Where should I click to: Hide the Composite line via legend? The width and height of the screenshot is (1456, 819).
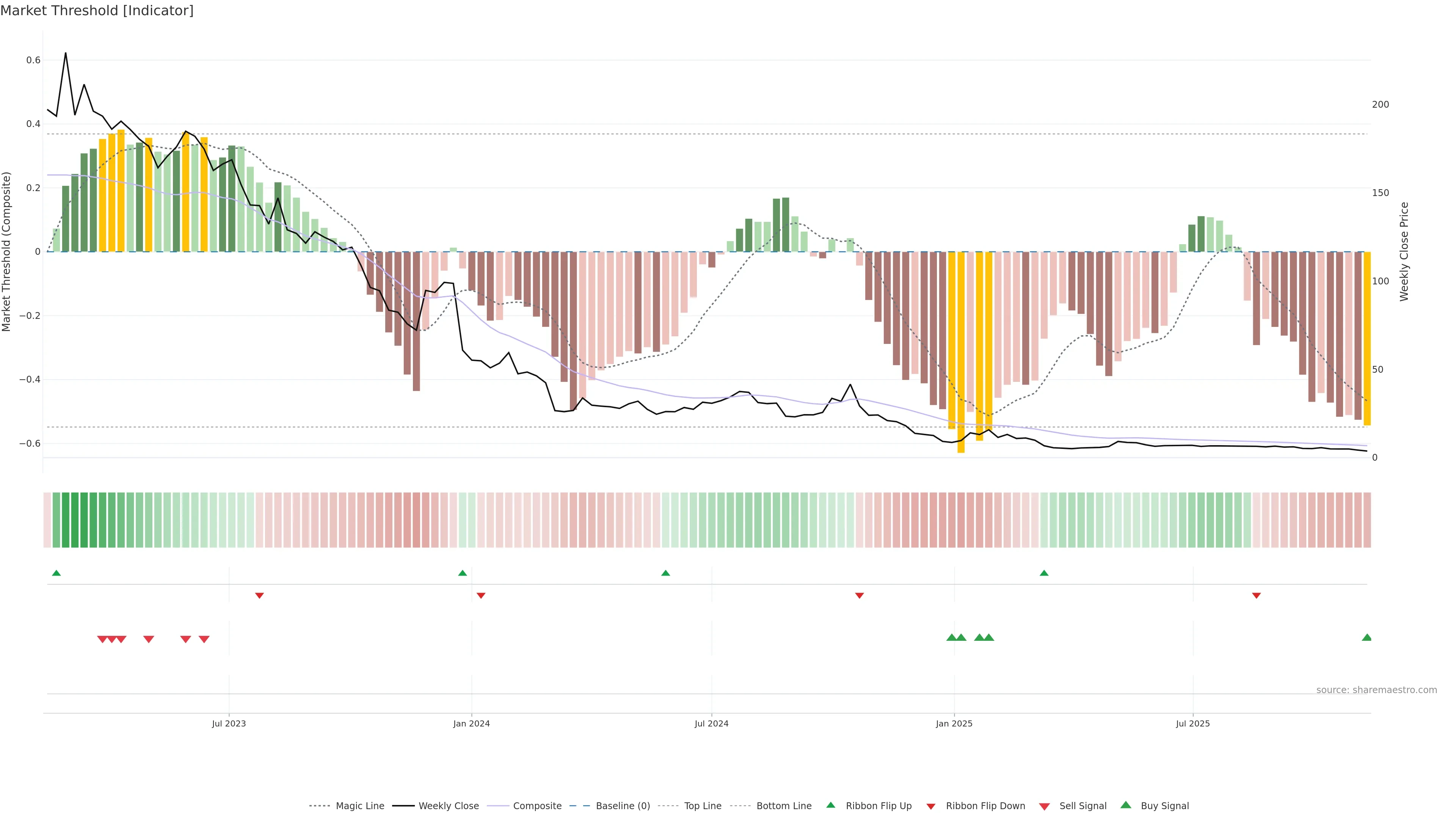[537, 806]
